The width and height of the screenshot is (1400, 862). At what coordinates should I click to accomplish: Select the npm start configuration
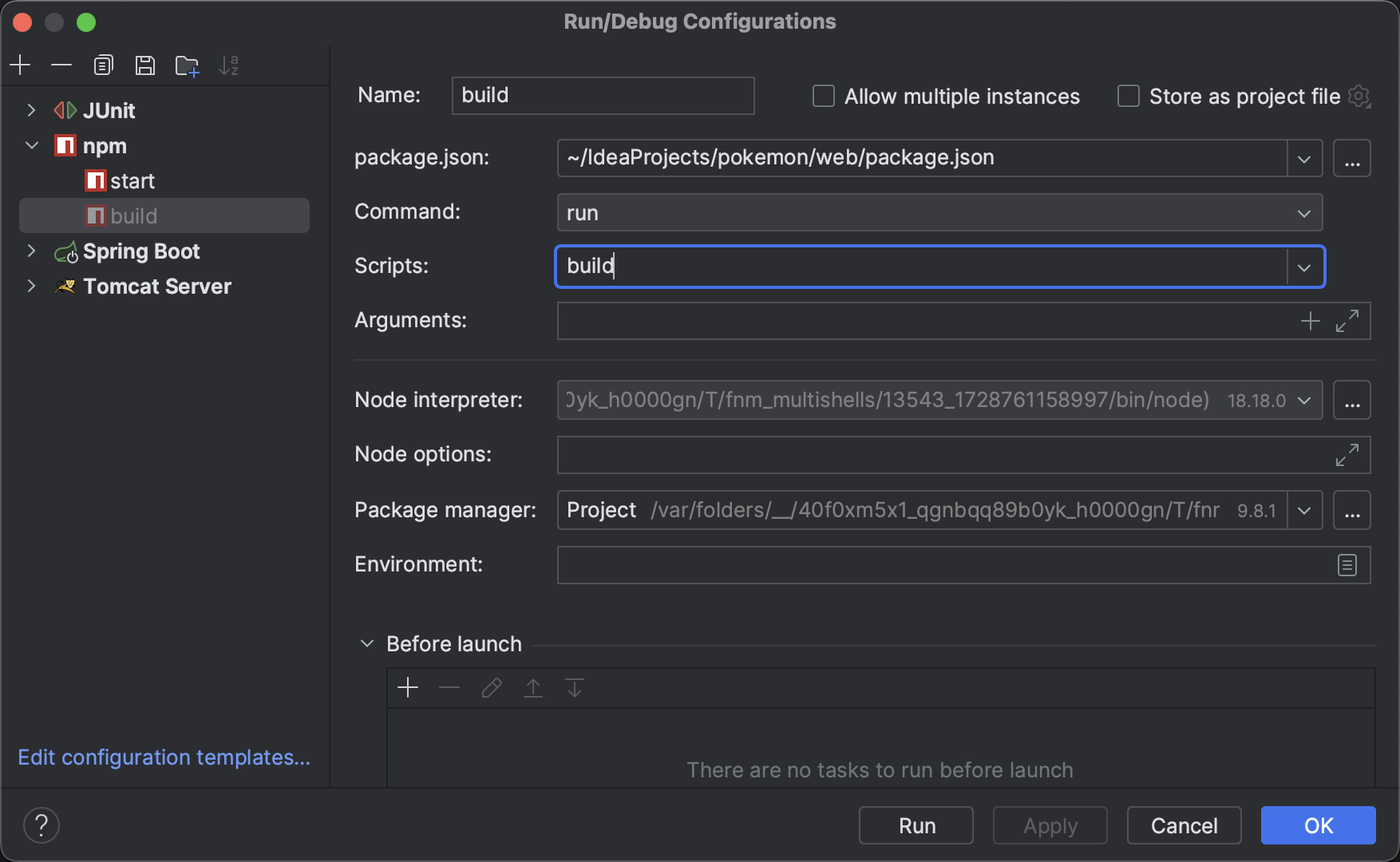(132, 181)
